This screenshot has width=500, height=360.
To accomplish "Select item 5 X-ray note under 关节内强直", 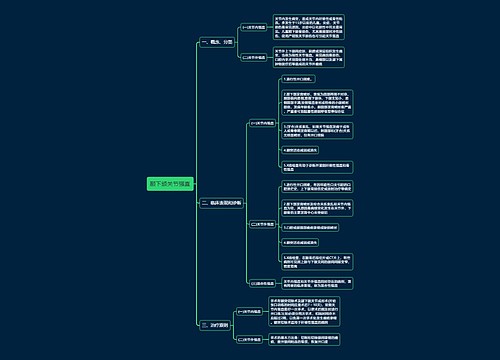I will coord(317,167).
